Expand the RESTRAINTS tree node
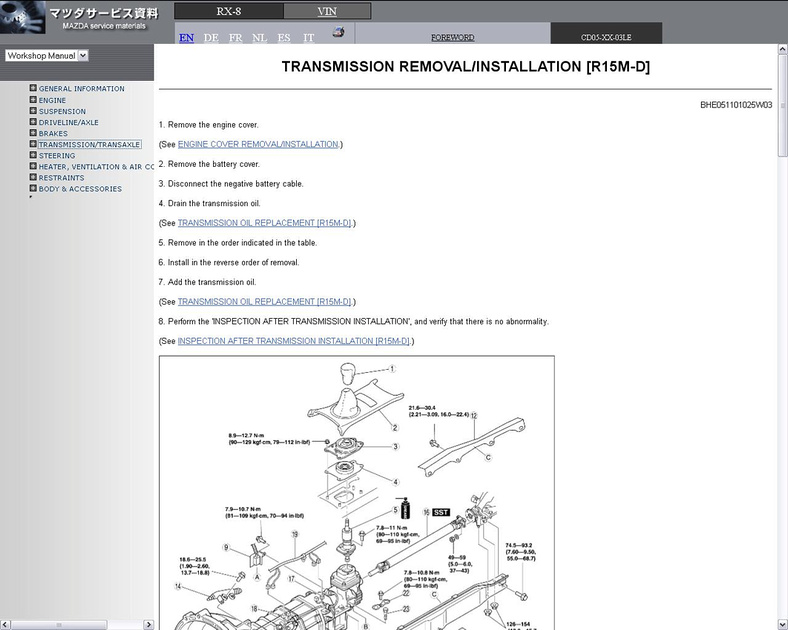 pos(33,177)
